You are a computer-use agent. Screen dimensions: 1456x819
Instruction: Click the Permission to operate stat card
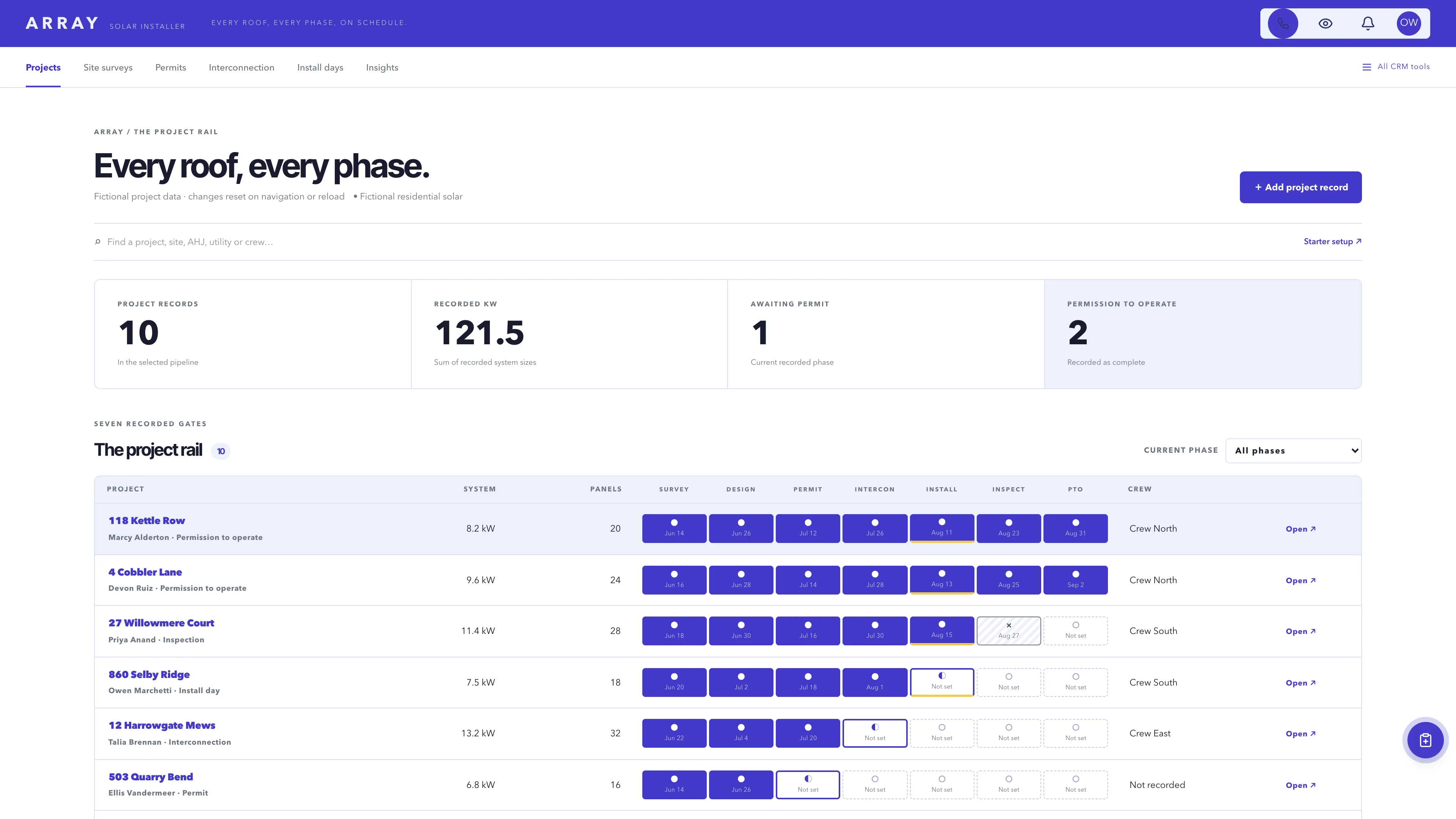(x=1203, y=334)
